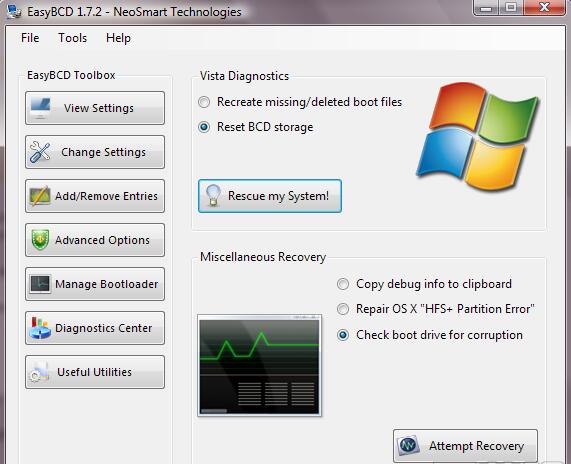571x464 pixels.
Task: Click the Manage Bootloader monitor icon
Action: click(x=40, y=284)
